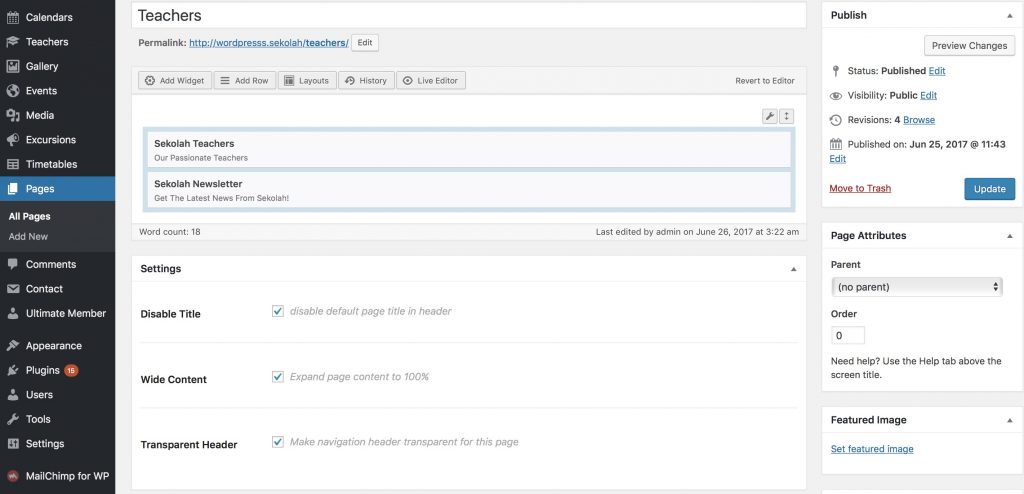The height and width of the screenshot is (494, 1024).
Task: Click the Order input field
Action: click(x=848, y=335)
